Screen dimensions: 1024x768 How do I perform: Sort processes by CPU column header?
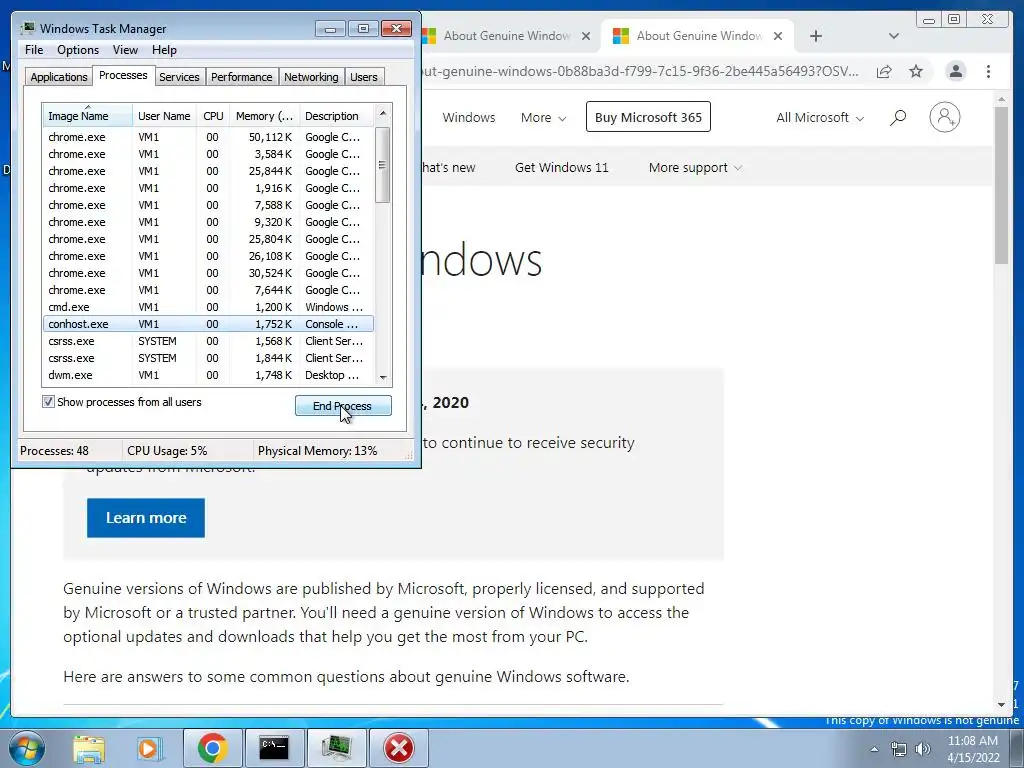click(213, 116)
